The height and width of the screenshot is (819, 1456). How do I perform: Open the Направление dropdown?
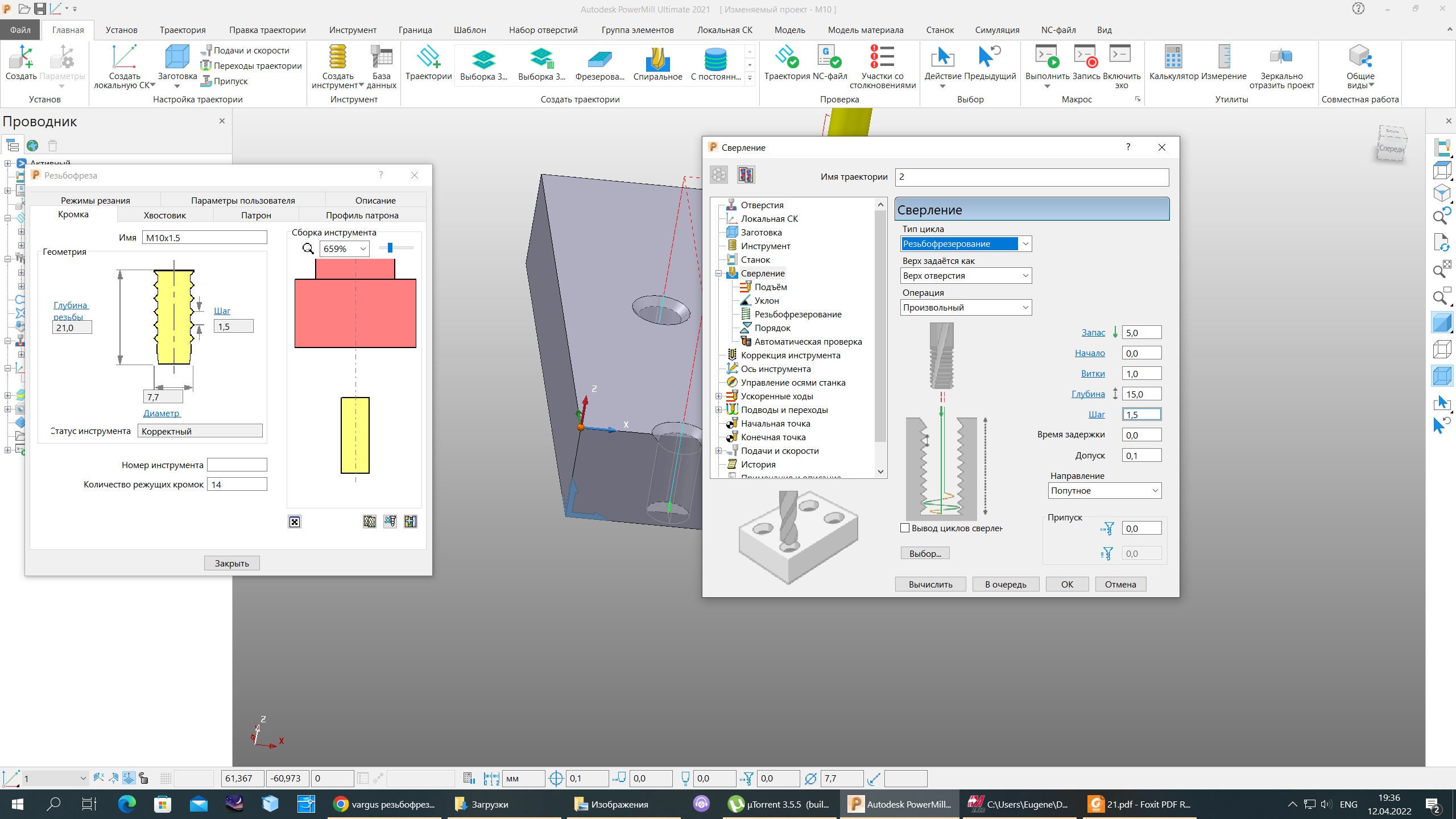(1155, 491)
